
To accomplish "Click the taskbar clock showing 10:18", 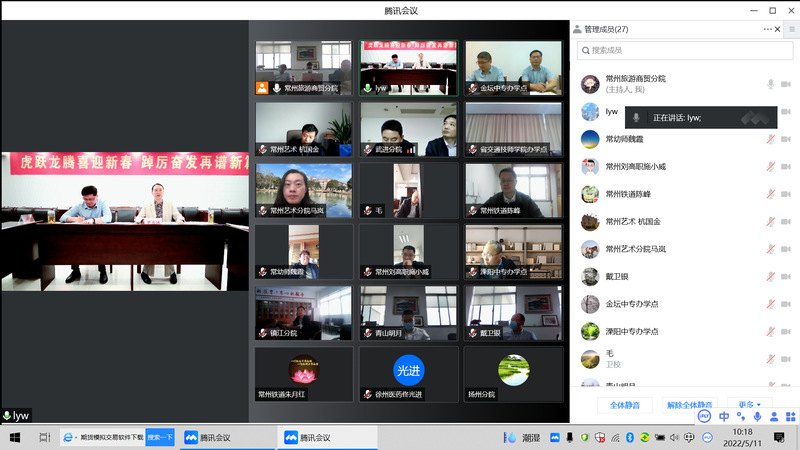I will click(743, 437).
